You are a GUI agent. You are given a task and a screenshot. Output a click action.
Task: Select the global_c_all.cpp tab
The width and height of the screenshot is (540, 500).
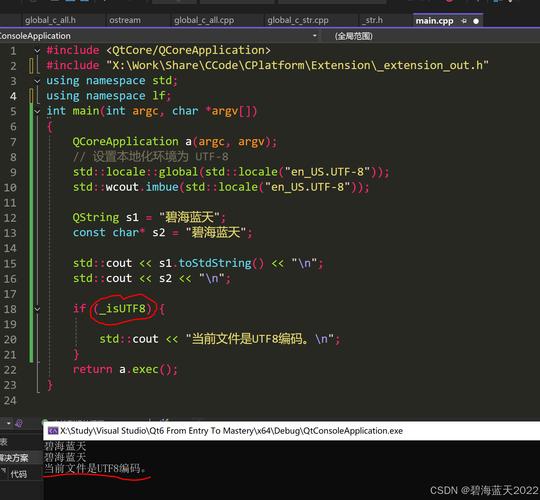(204, 20)
